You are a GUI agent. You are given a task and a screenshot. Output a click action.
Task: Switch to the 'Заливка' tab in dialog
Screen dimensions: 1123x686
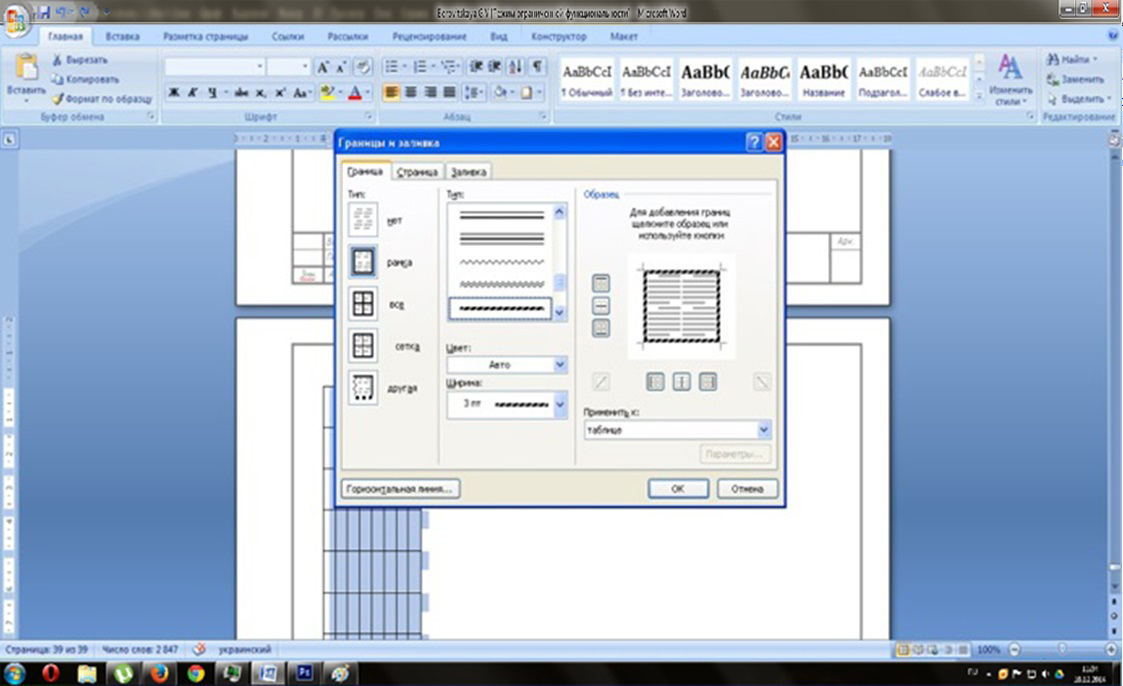pos(468,172)
